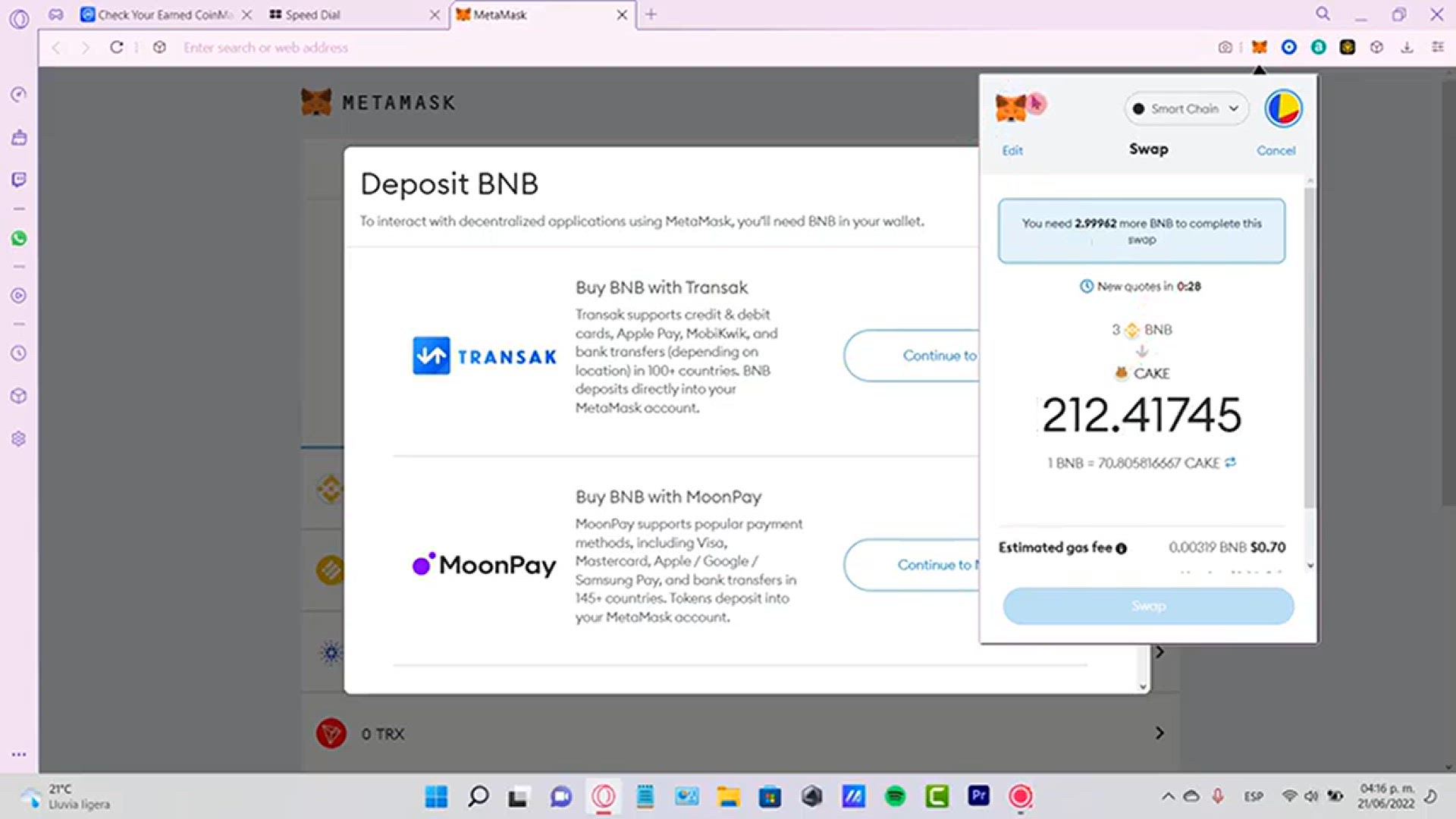Show info about estimated gas fee

pyautogui.click(x=1121, y=548)
